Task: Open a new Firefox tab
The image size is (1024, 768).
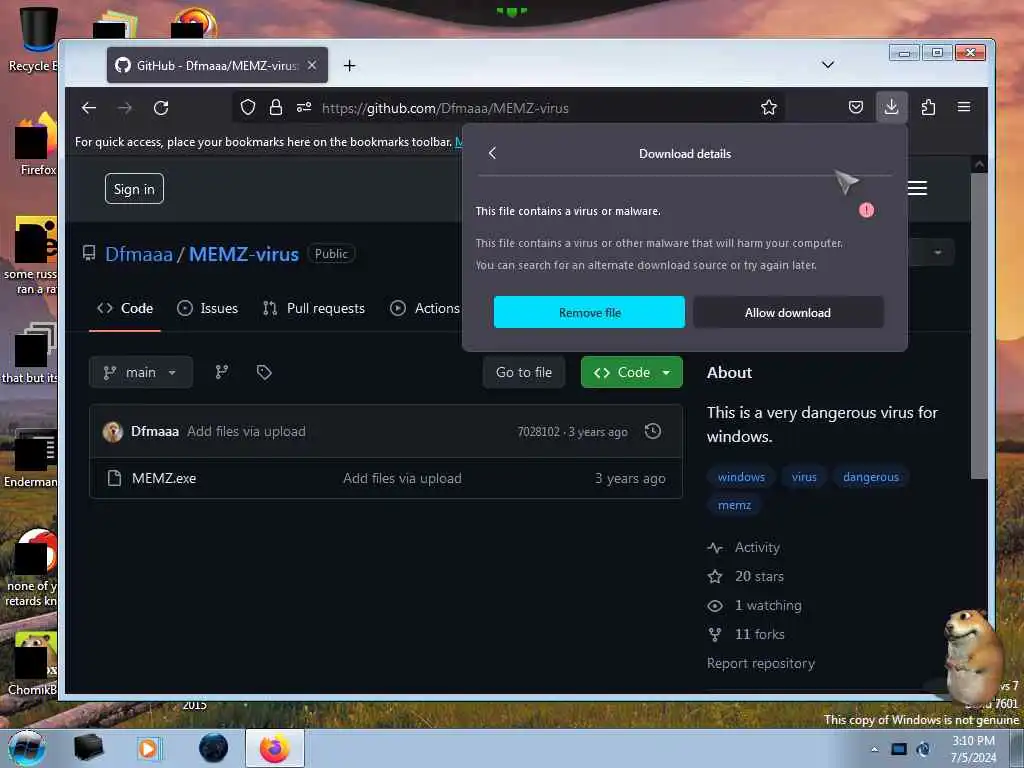Action: pos(349,65)
